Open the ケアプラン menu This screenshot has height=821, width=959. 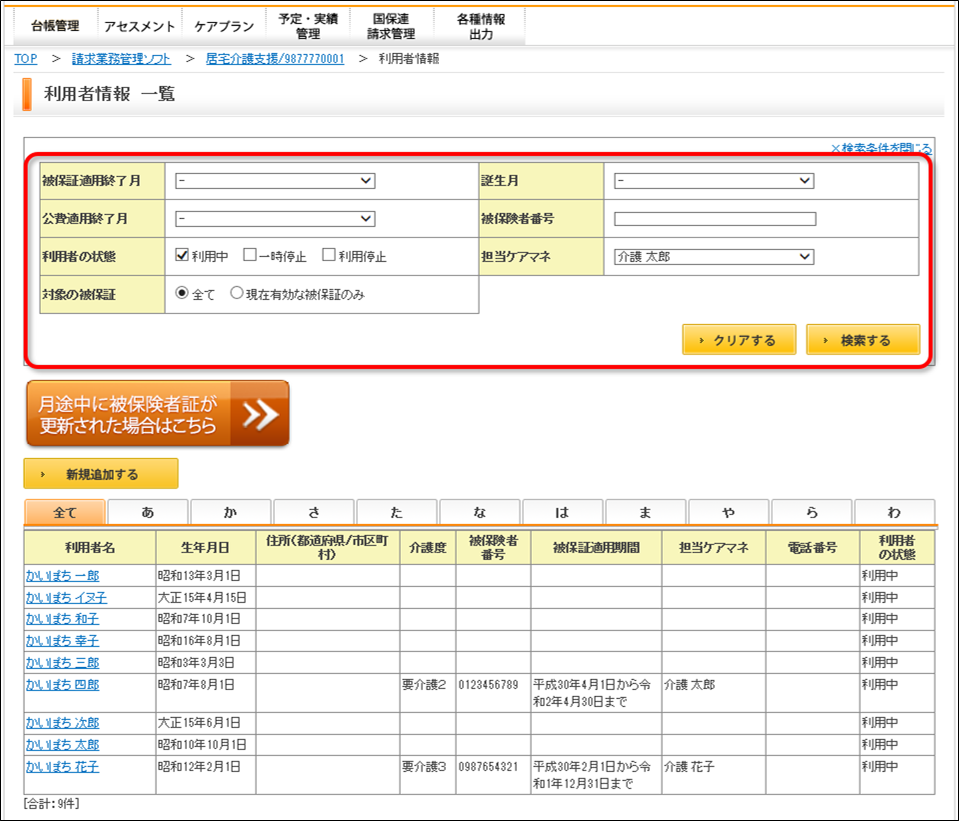coord(224,26)
